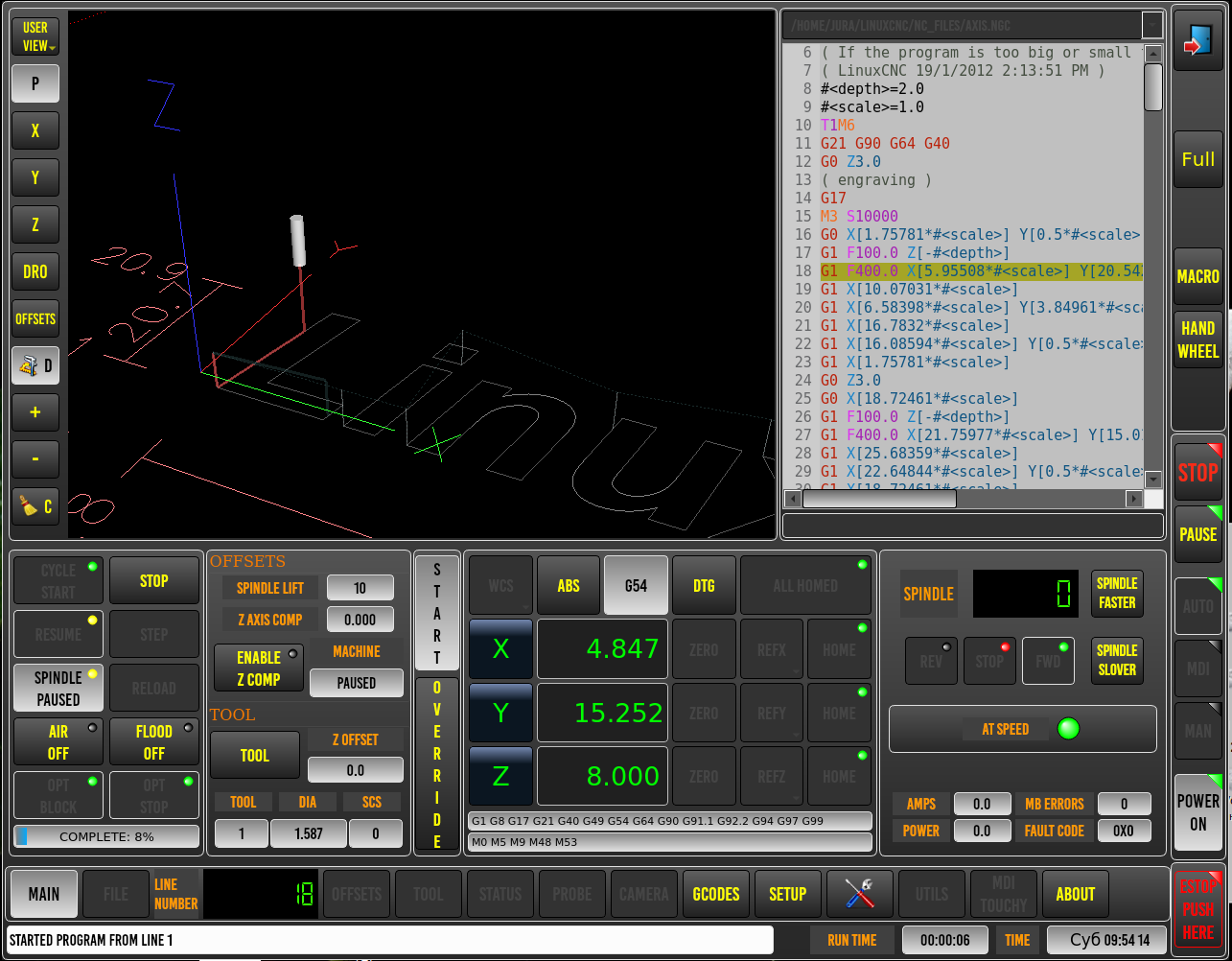Click the PAUSE button
This screenshot has height=961, width=1232.
(x=1197, y=534)
